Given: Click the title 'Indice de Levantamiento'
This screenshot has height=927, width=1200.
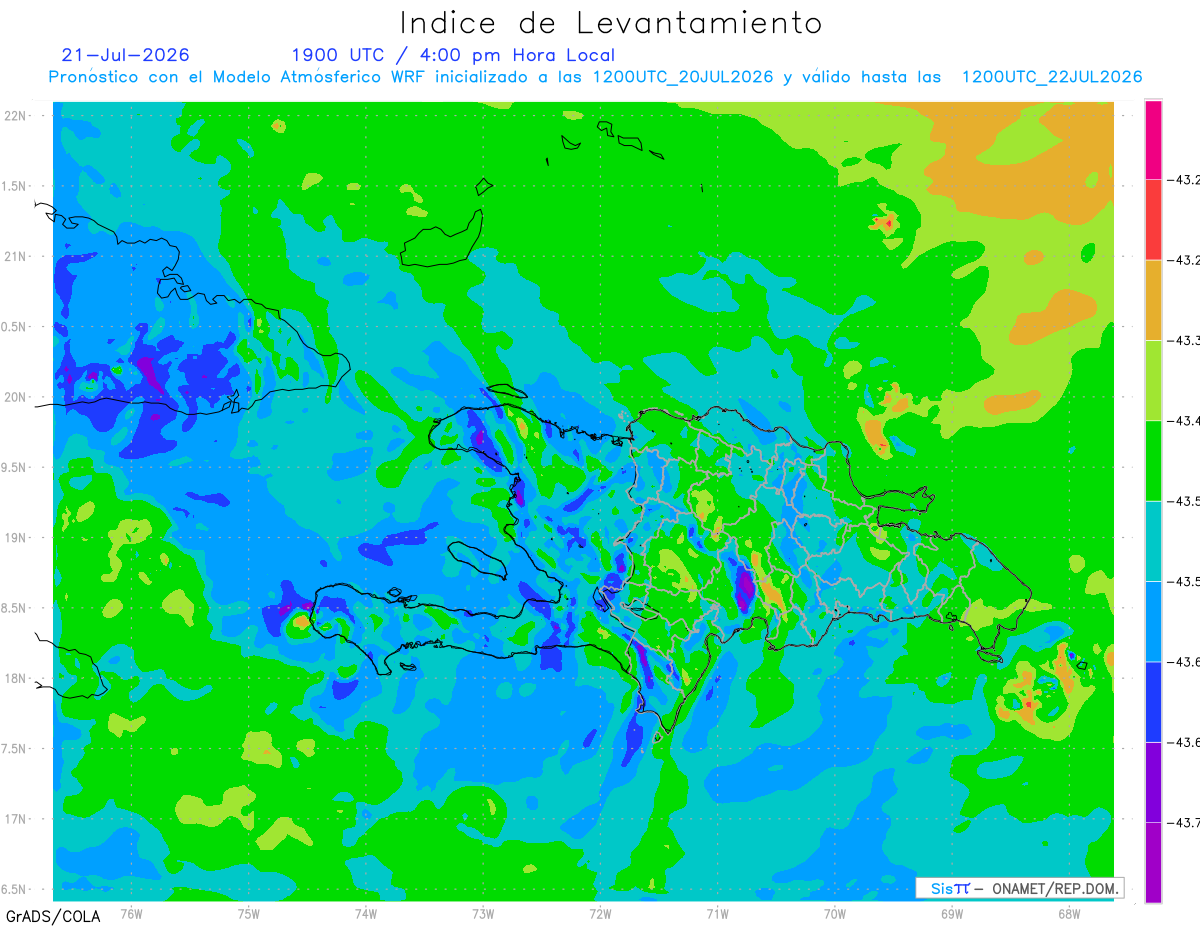Looking at the screenshot, I should [x=611, y=23].
